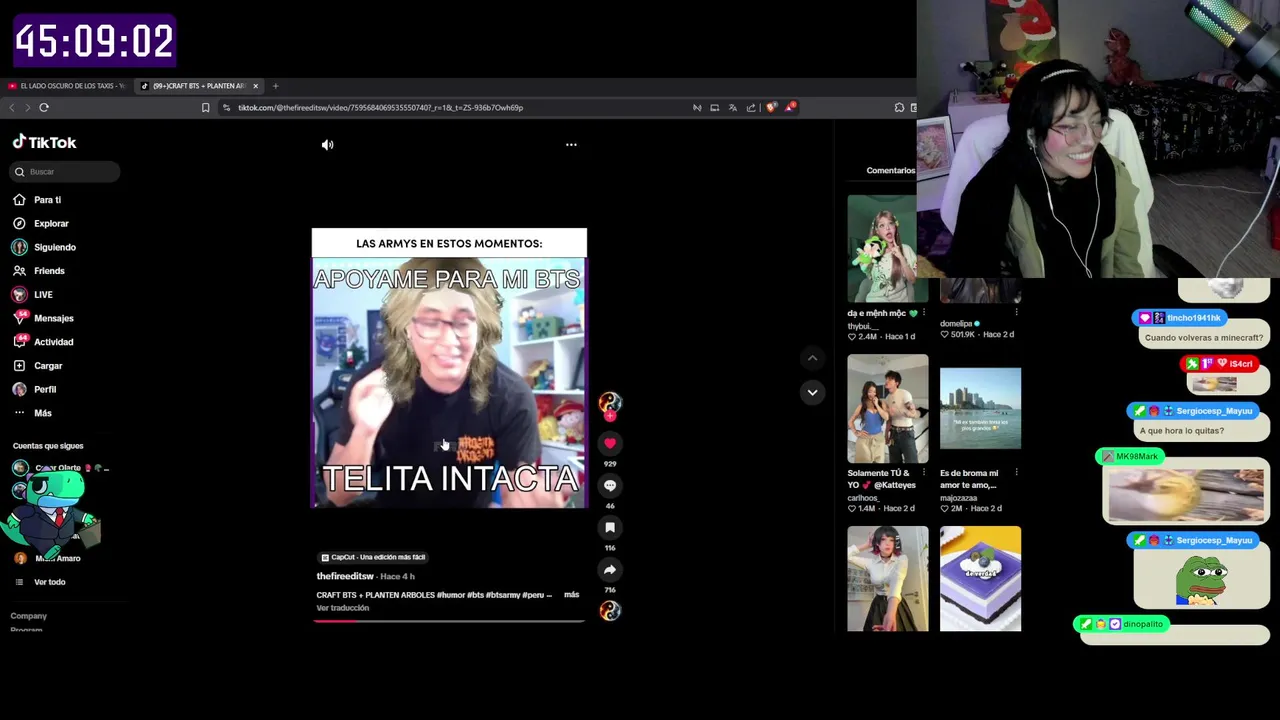Open Company footer link
1280x720 pixels.
click(28, 616)
